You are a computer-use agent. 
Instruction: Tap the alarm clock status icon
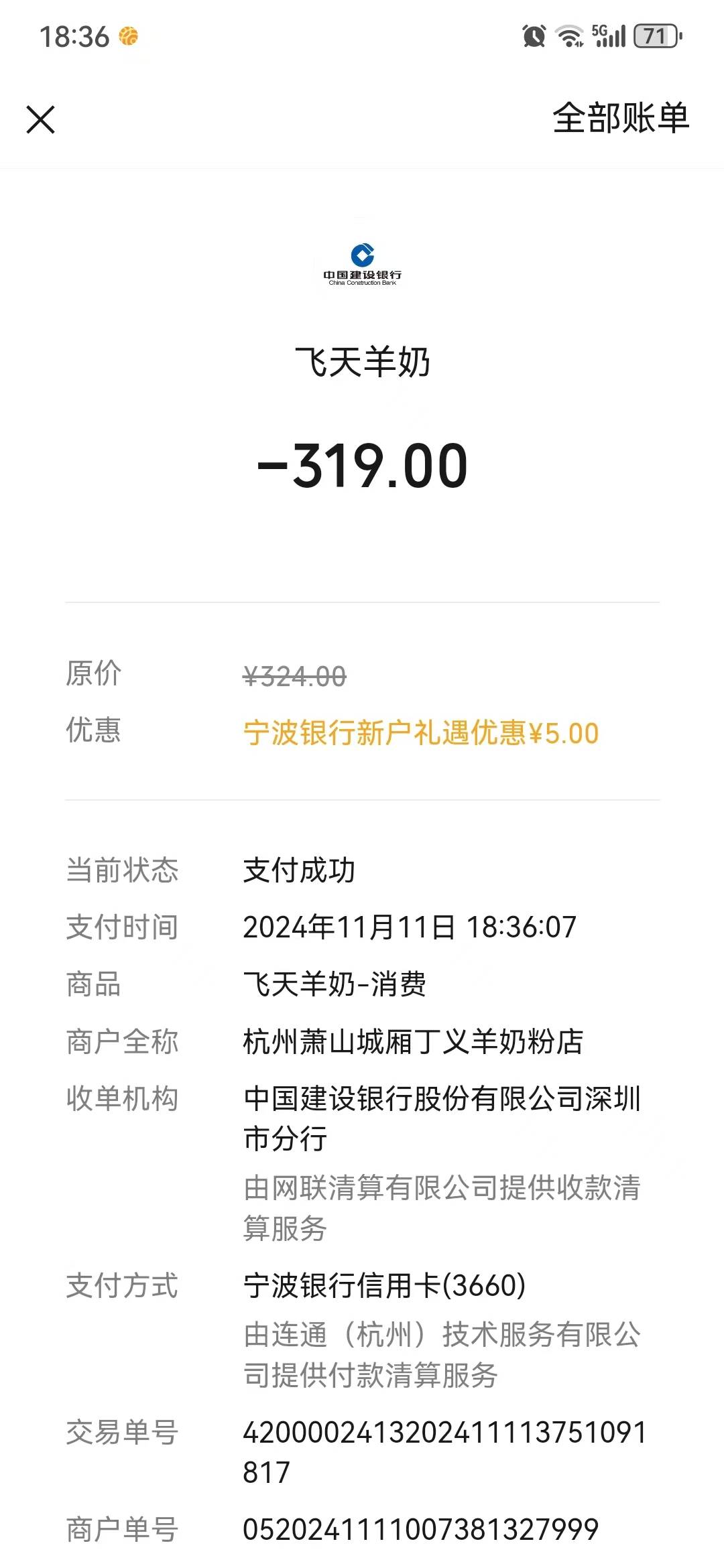(534, 36)
